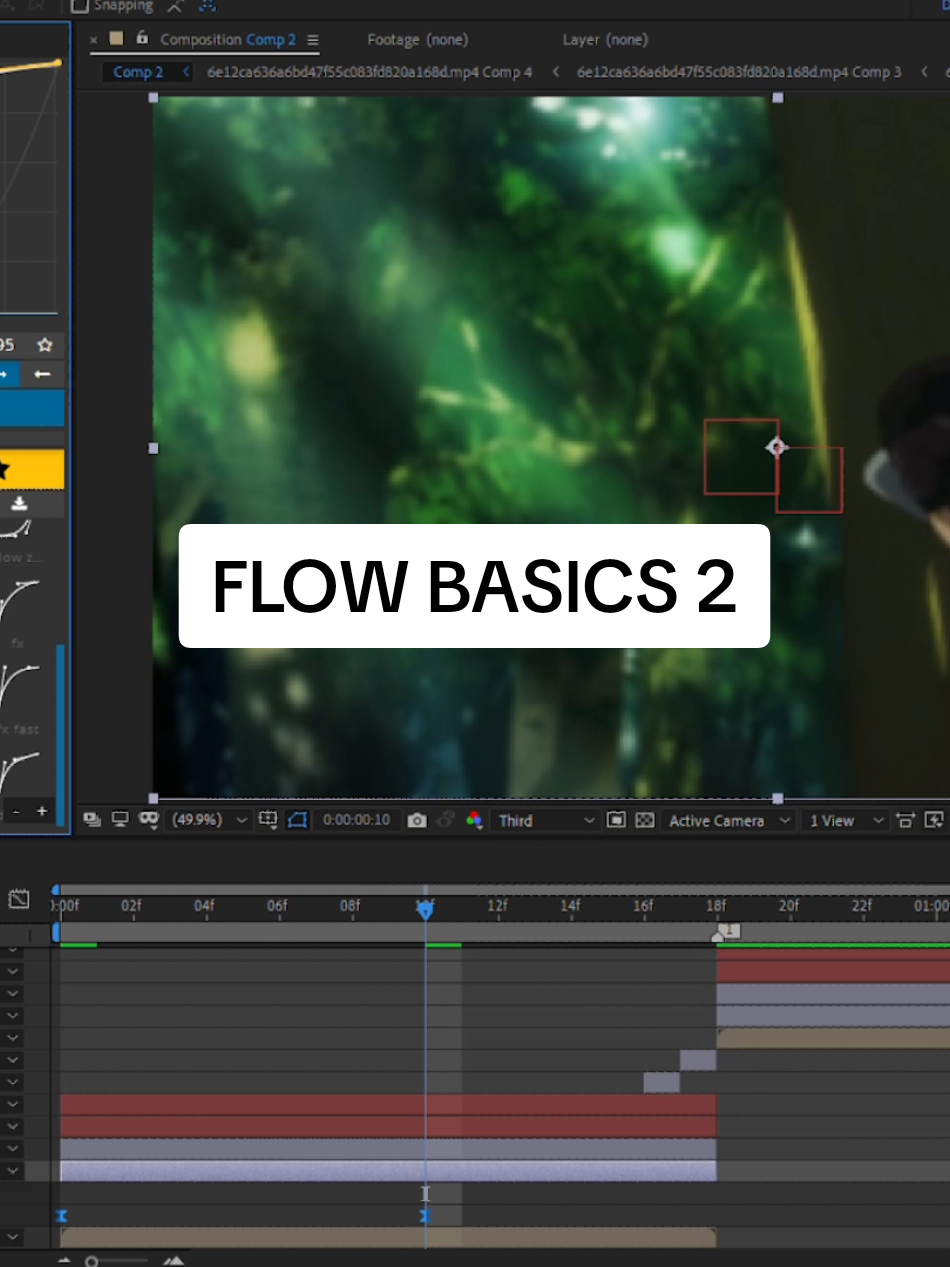Show channel and color management settings

click(474, 820)
